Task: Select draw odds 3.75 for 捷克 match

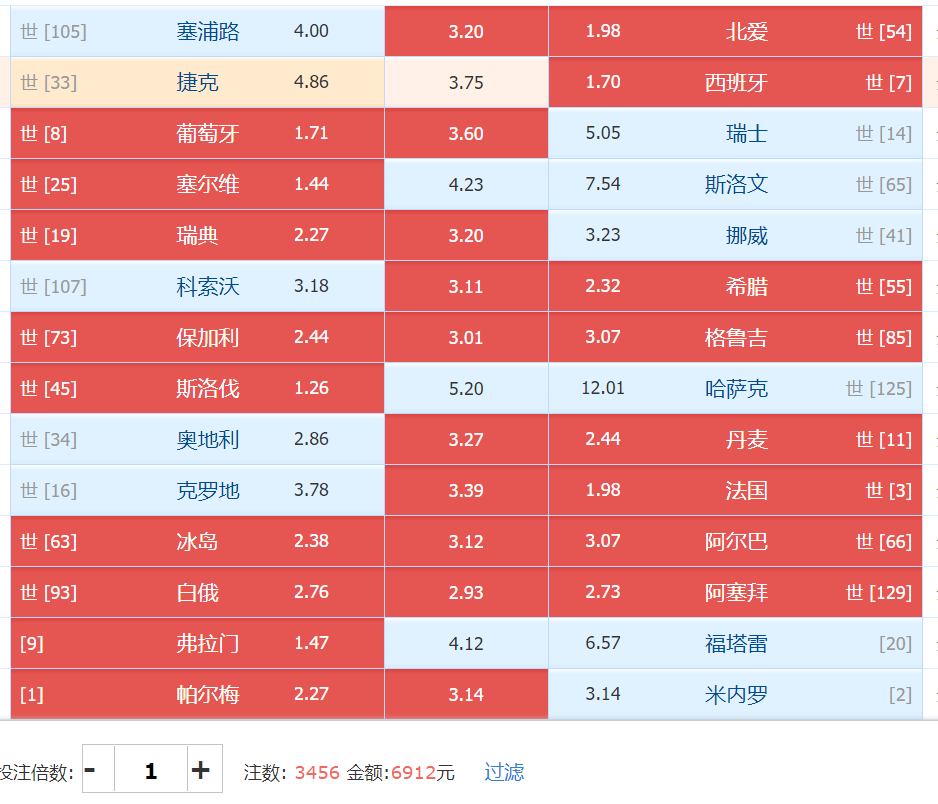Action: click(466, 83)
